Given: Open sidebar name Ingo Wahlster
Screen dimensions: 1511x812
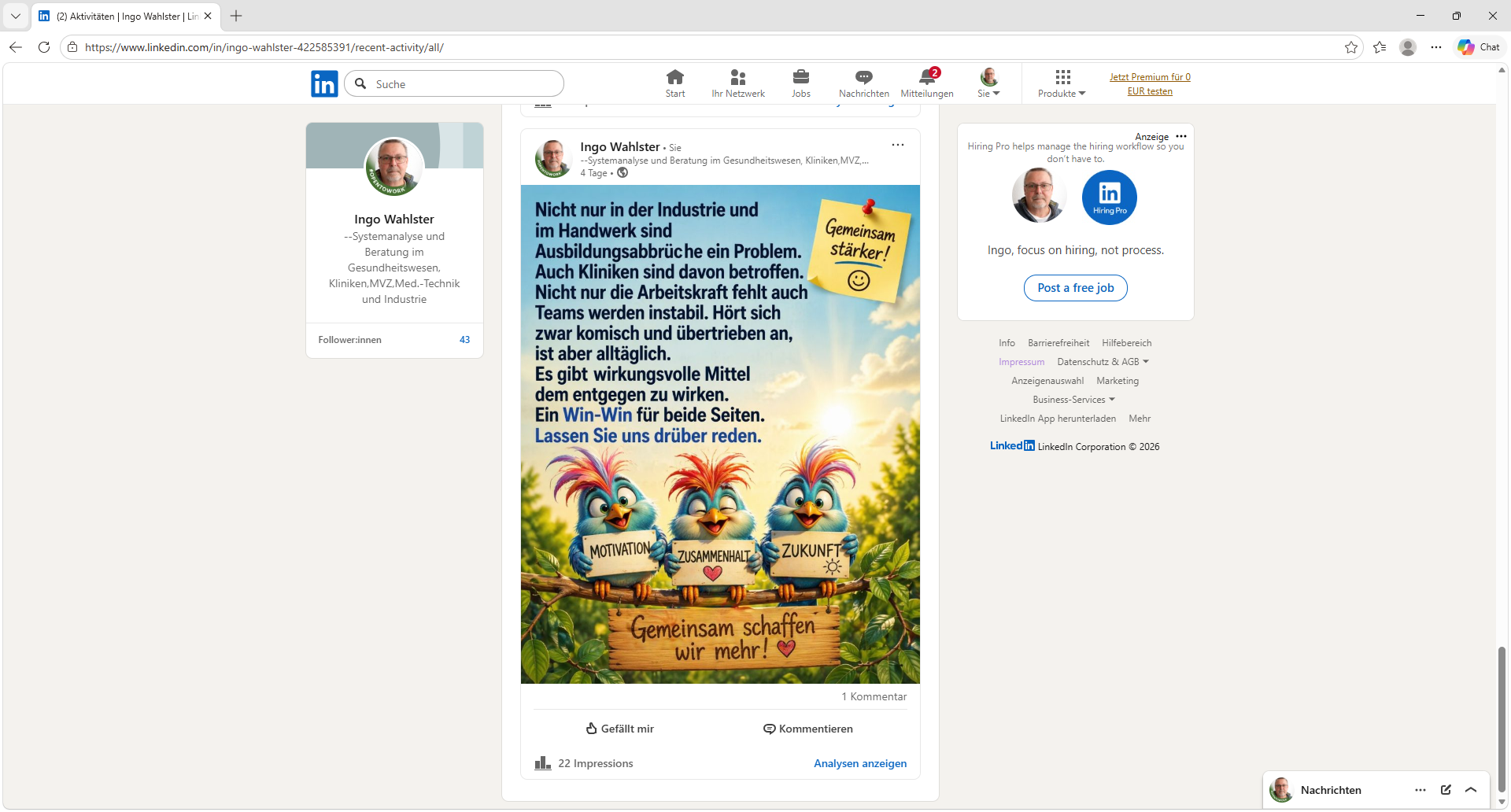Looking at the screenshot, I should [394, 219].
